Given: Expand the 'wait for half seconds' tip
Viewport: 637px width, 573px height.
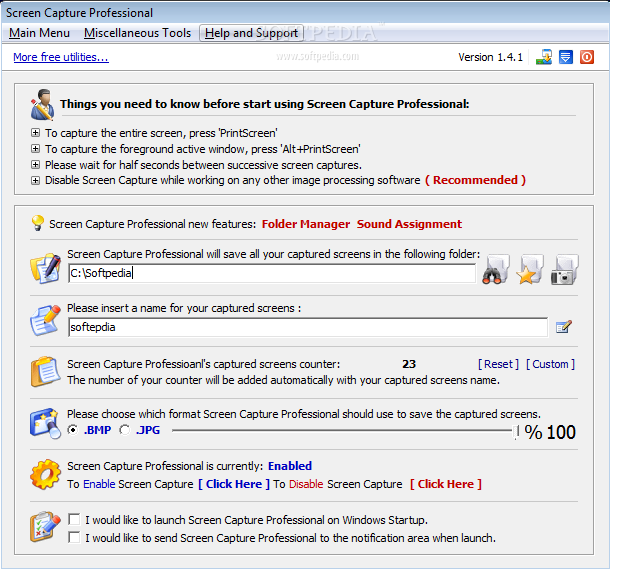Looking at the screenshot, I should [35, 165].
